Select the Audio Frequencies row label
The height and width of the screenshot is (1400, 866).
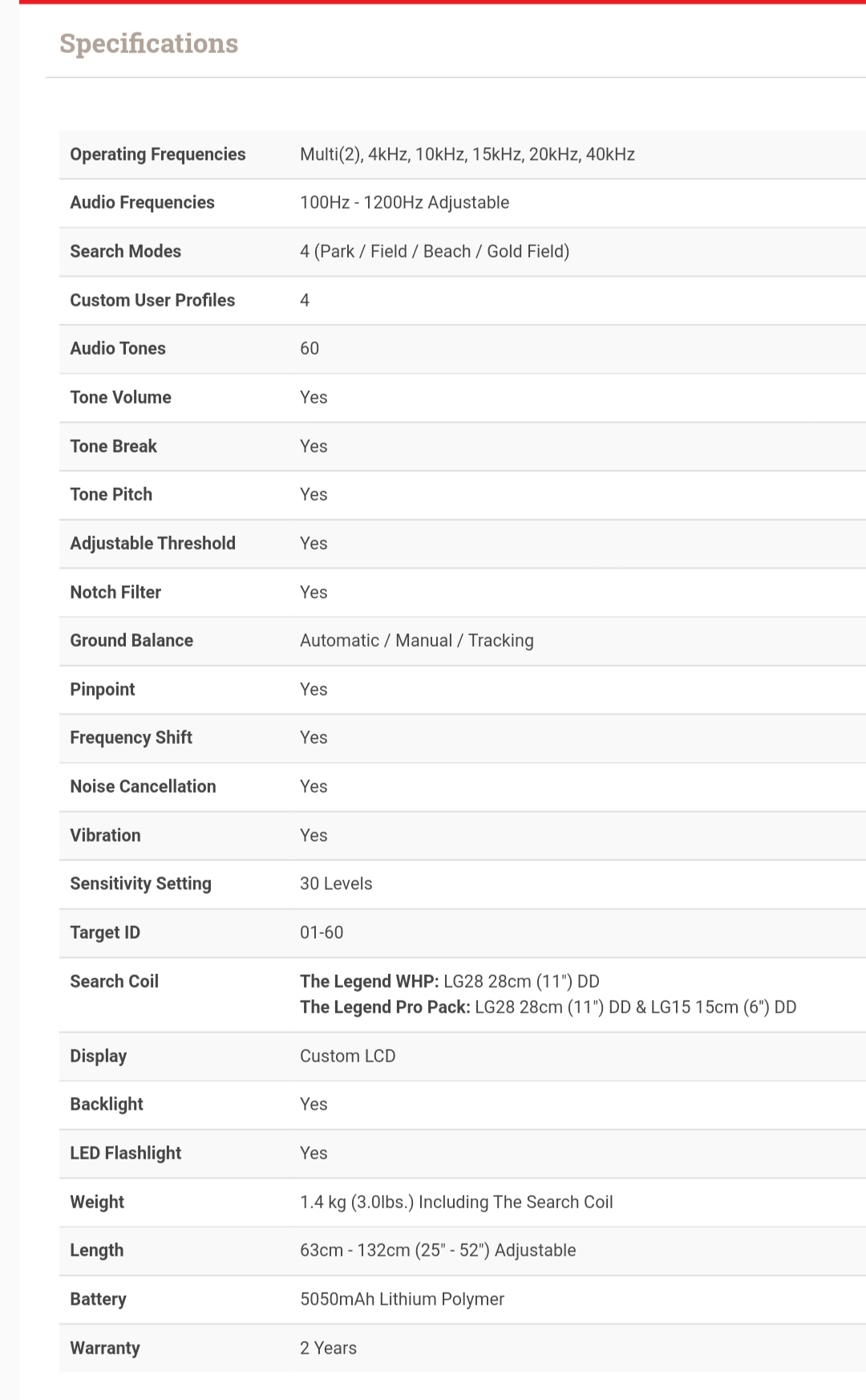(142, 202)
